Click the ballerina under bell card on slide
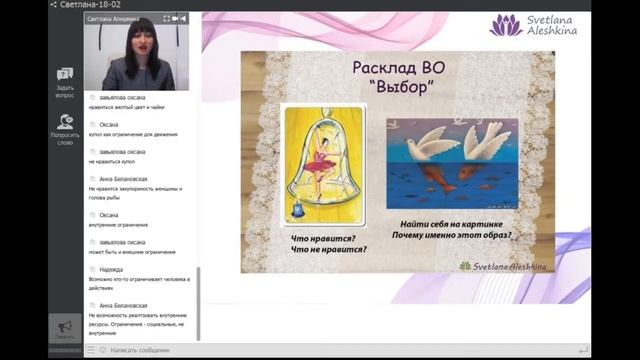This screenshot has width=640, height=360. pos(323,165)
